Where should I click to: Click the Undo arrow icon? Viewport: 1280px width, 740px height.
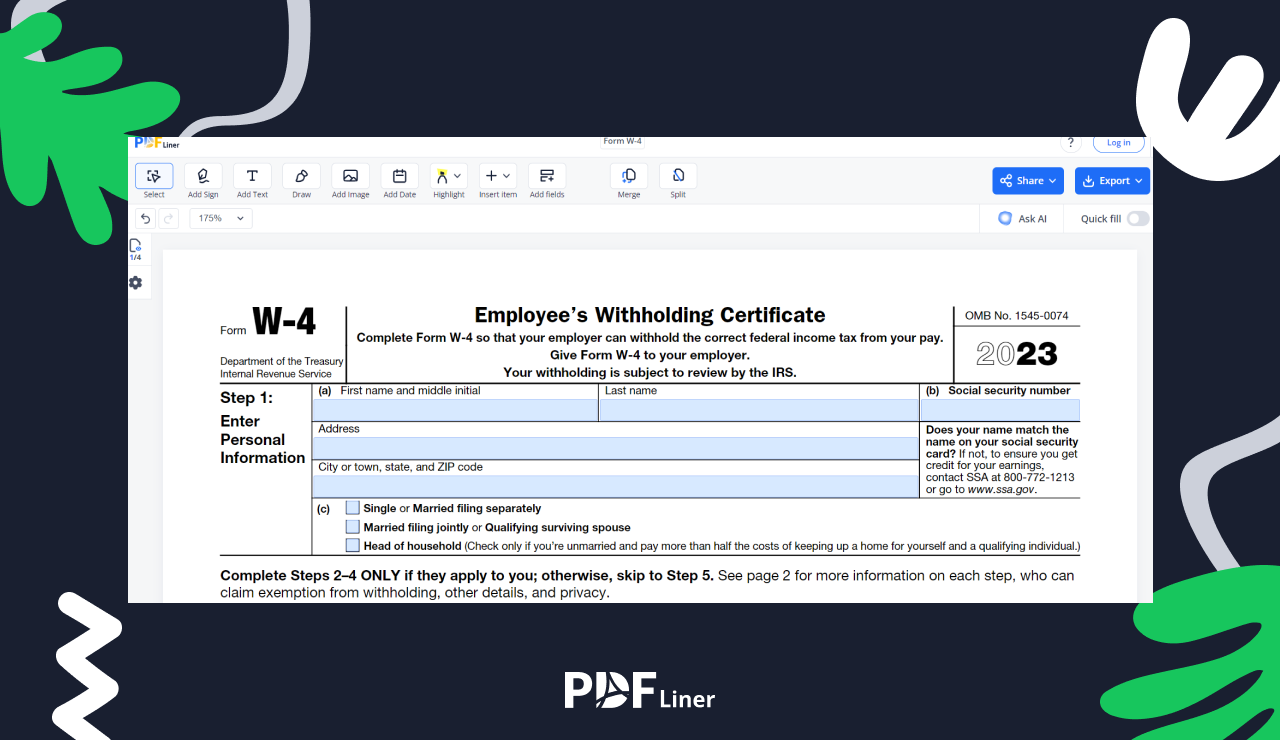coord(145,218)
